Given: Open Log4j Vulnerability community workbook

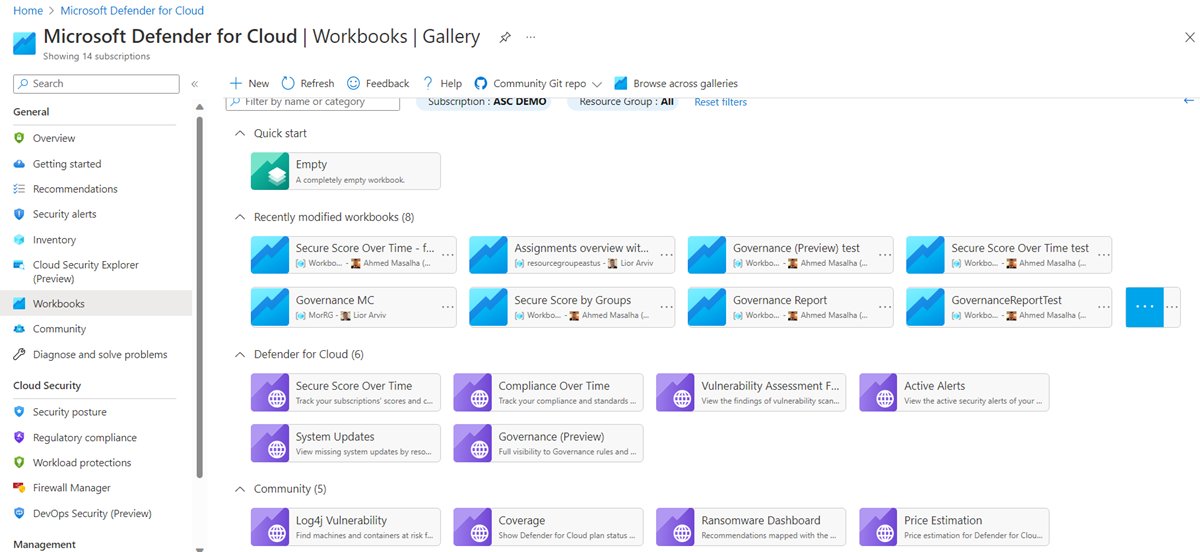Looking at the screenshot, I should (345, 527).
